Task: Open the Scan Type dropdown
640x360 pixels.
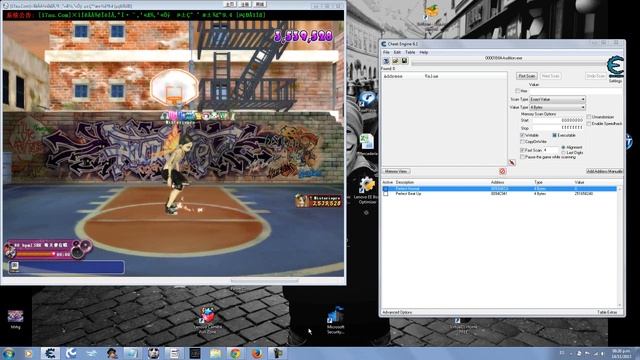Action: click(558, 99)
